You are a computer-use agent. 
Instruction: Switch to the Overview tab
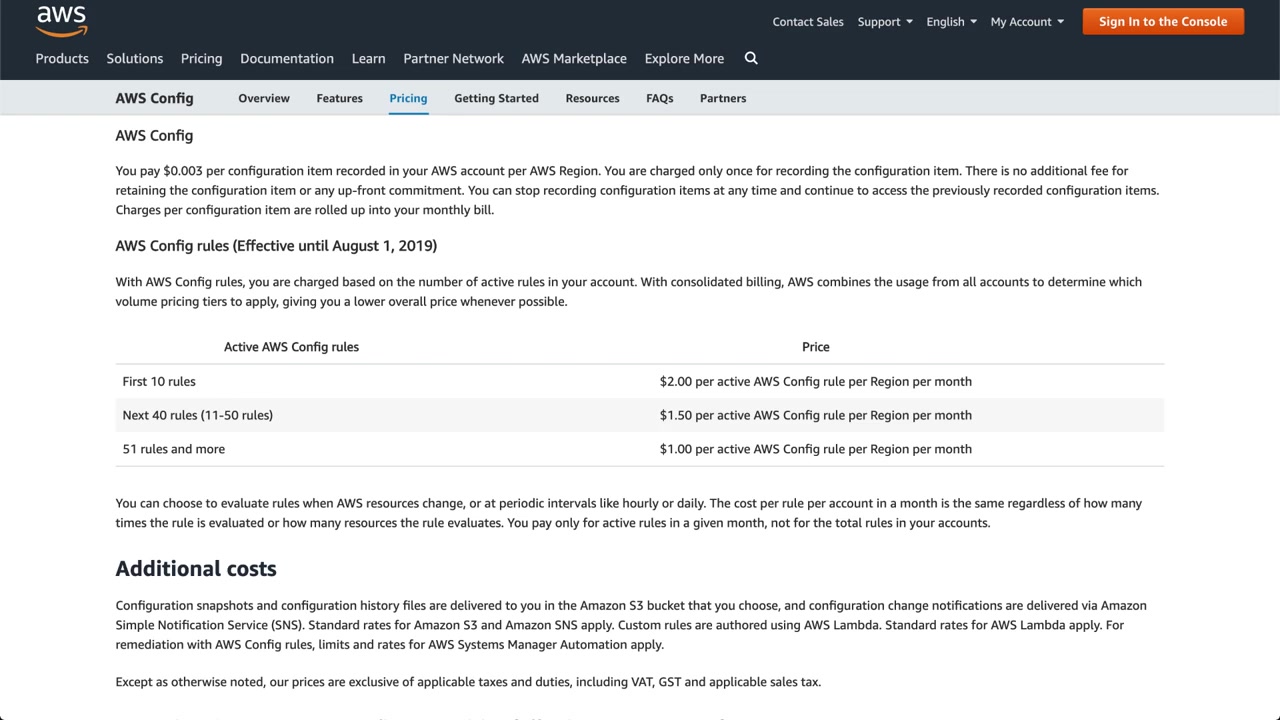tap(264, 98)
